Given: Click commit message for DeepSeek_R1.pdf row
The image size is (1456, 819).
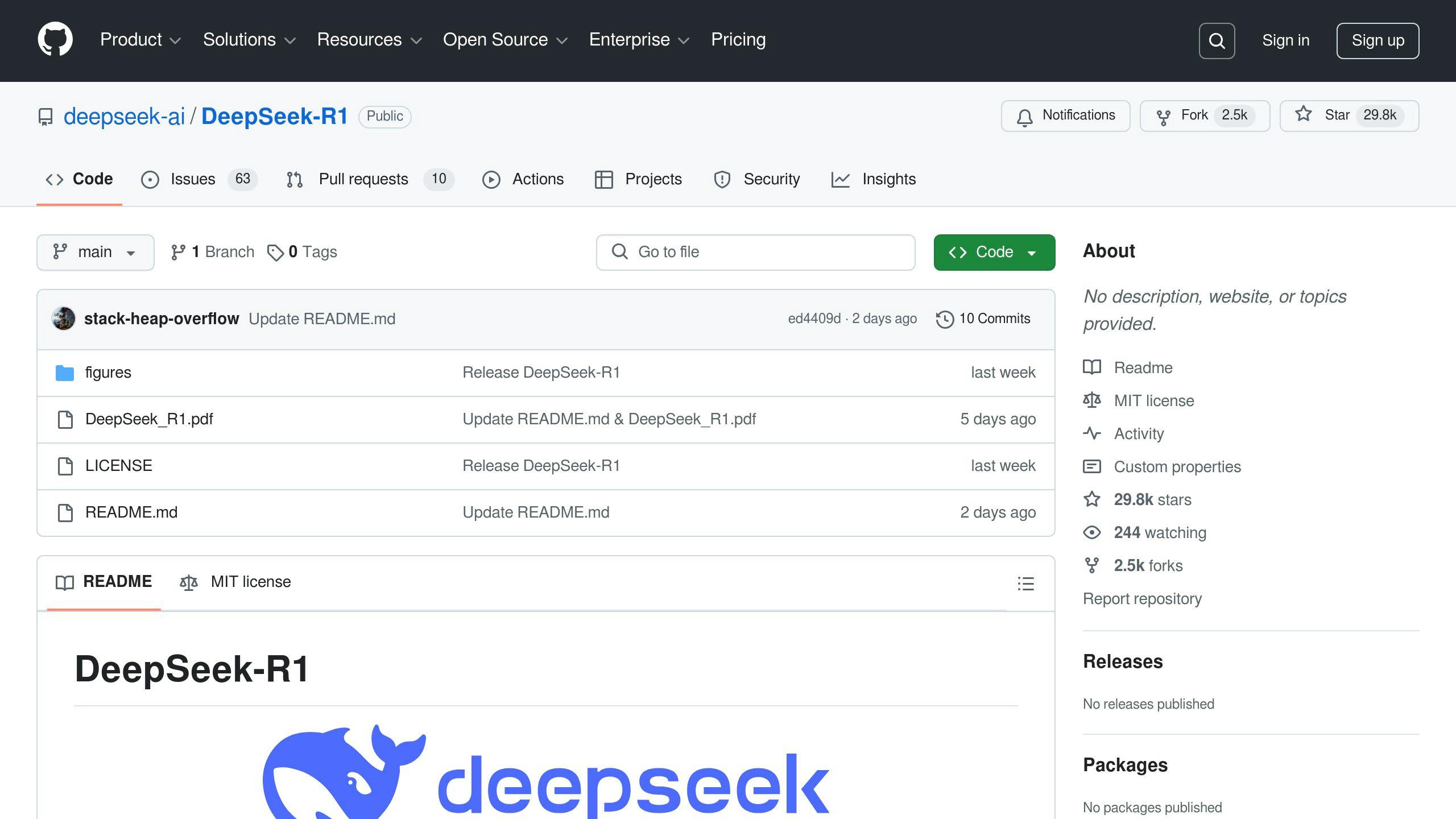Looking at the screenshot, I should coord(609,419).
